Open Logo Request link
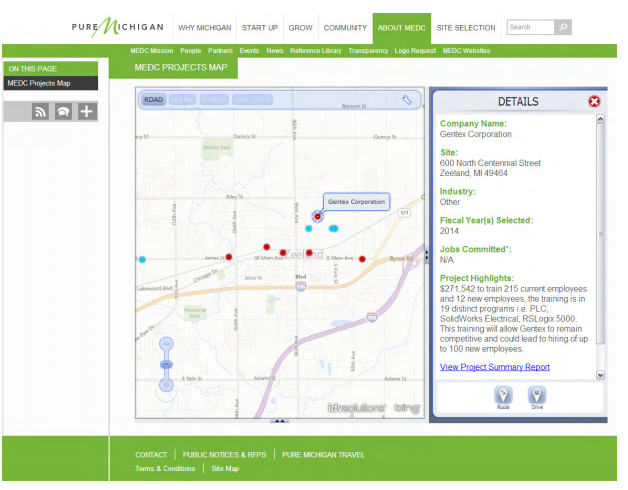Viewport: 628px width, 490px height. coord(415,51)
